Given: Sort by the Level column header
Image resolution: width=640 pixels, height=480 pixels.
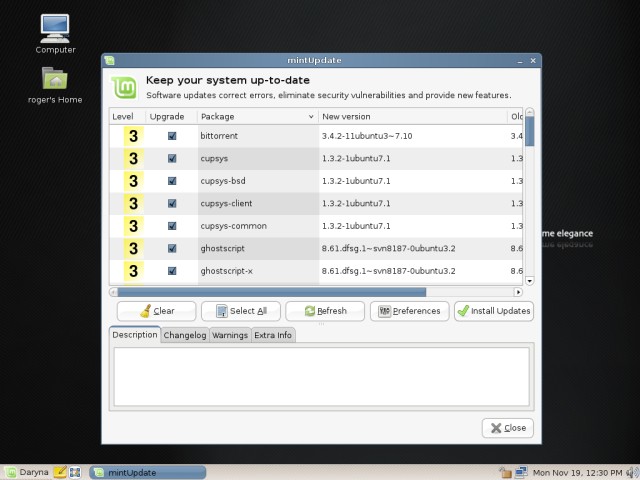Looking at the screenshot, I should 127,116.
